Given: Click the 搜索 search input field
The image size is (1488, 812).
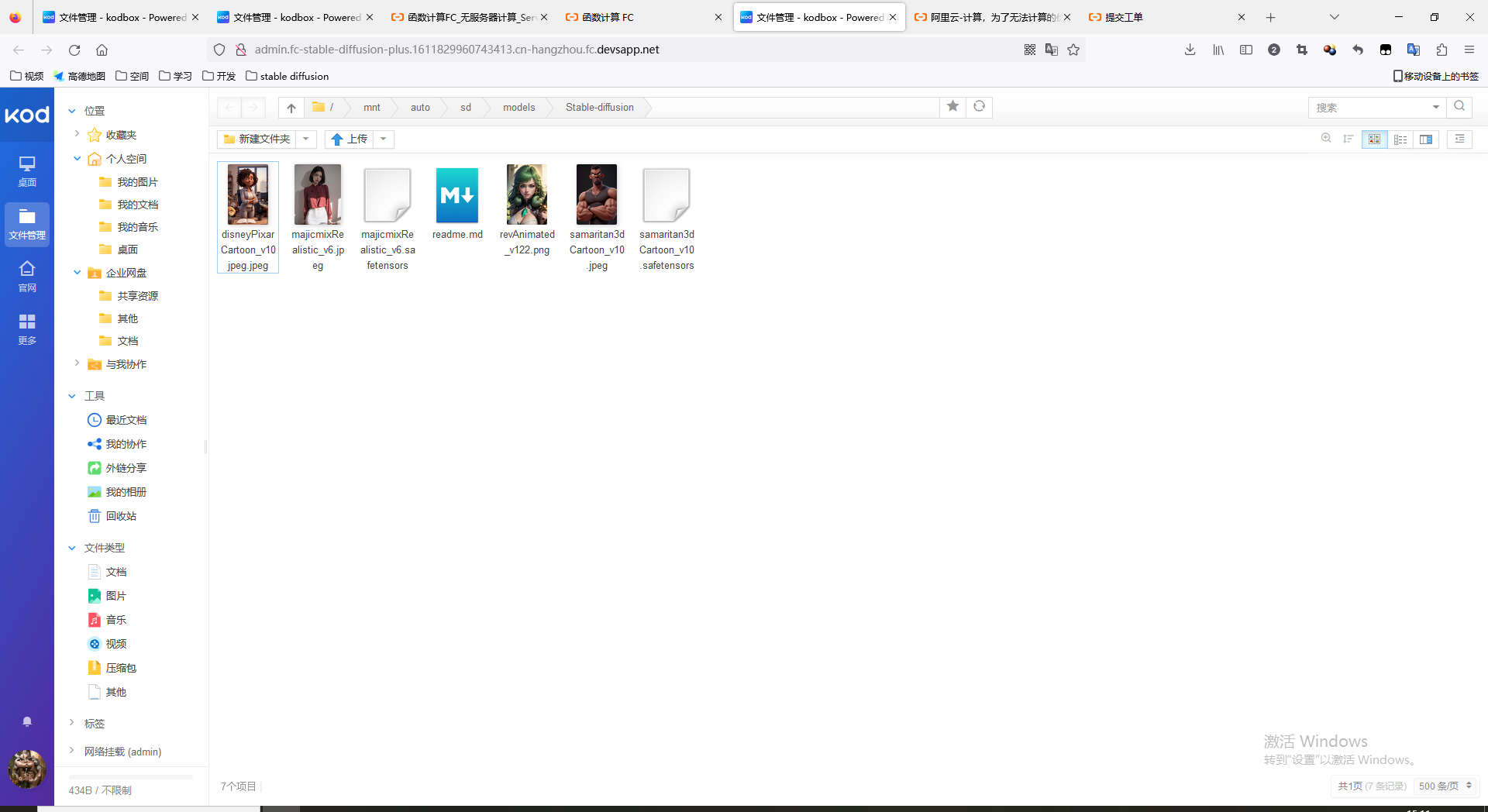Looking at the screenshot, I should [1368, 107].
